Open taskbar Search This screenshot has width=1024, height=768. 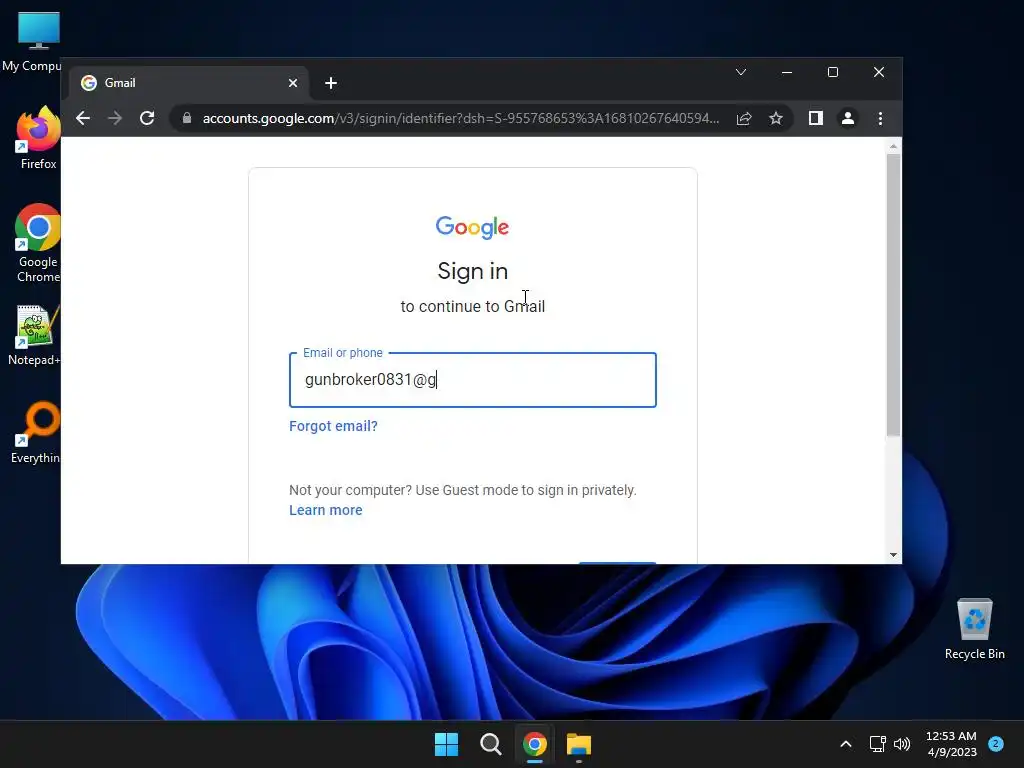pyautogui.click(x=490, y=744)
